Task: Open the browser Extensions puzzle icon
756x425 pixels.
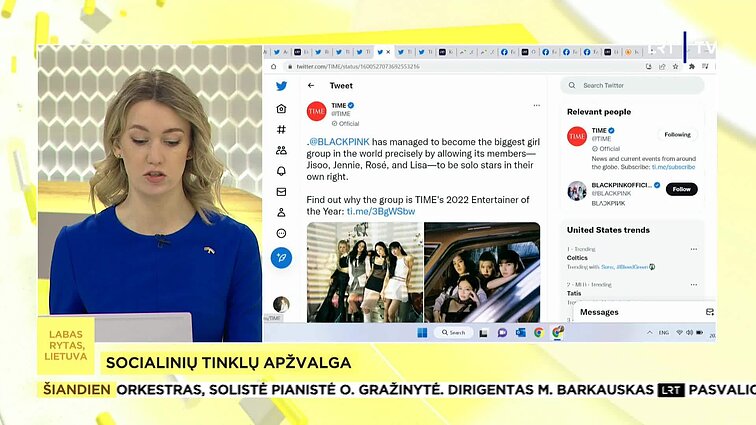Action: [x=691, y=67]
